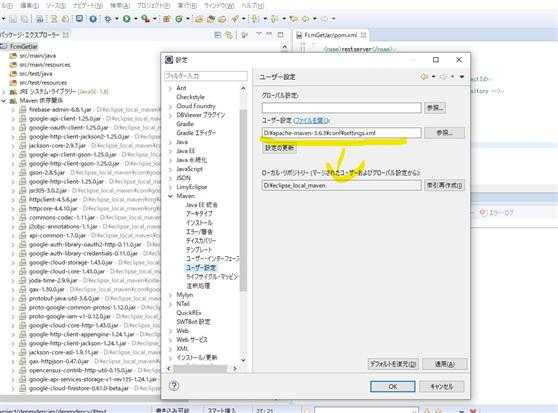This screenshot has width=558, height=413.
Task: Expand the Ant preferences node
Action: (x=170, y=88)
